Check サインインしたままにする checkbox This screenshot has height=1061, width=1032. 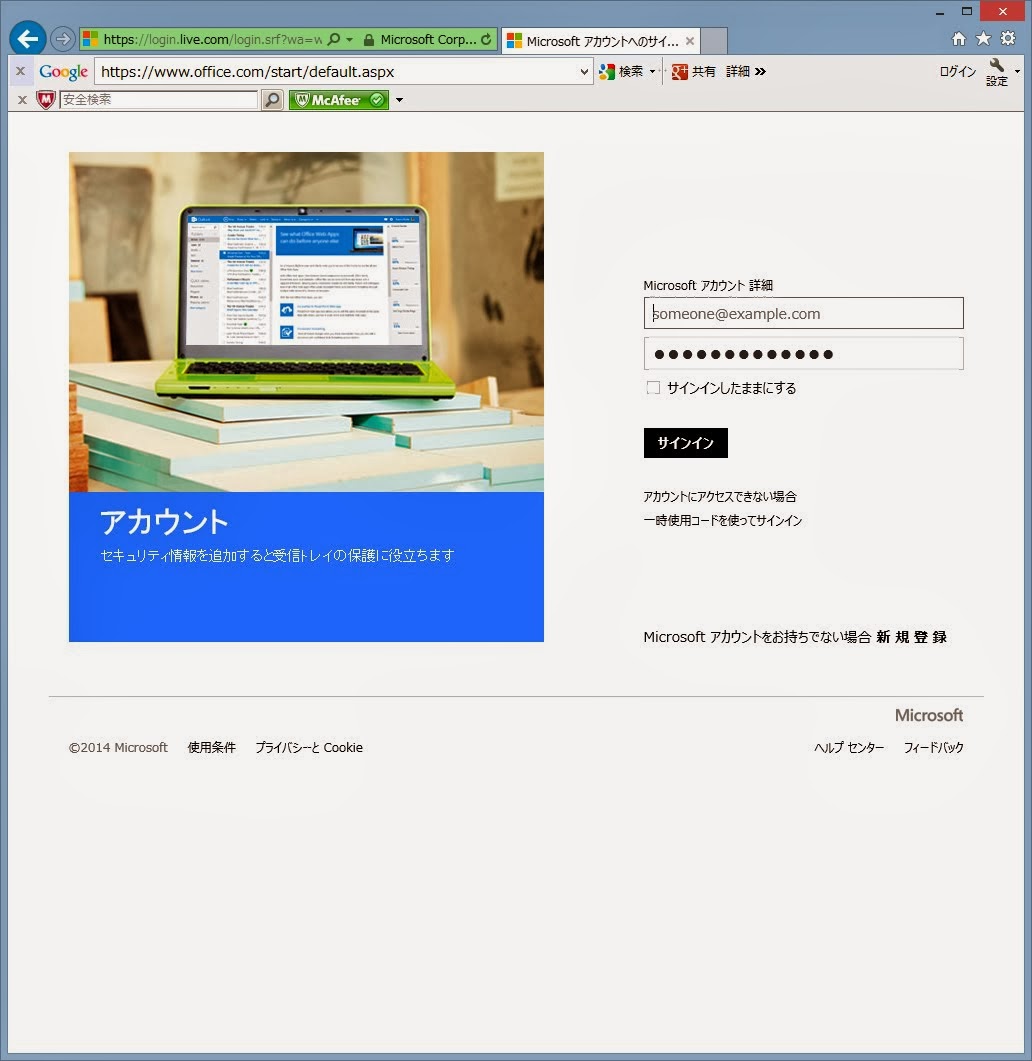coord(653,388)
